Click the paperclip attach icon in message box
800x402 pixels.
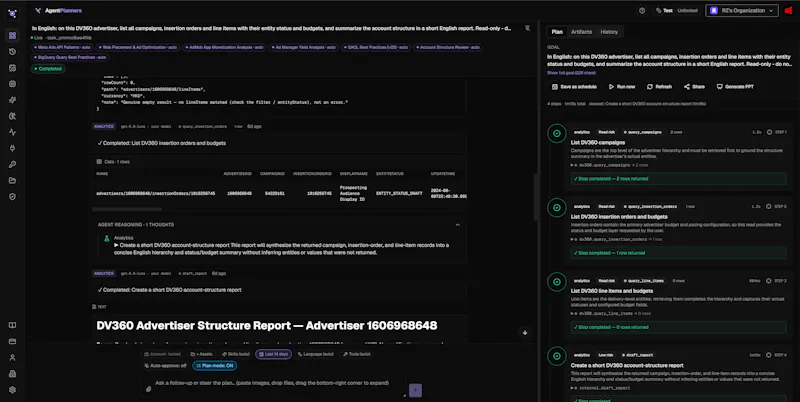148,389
